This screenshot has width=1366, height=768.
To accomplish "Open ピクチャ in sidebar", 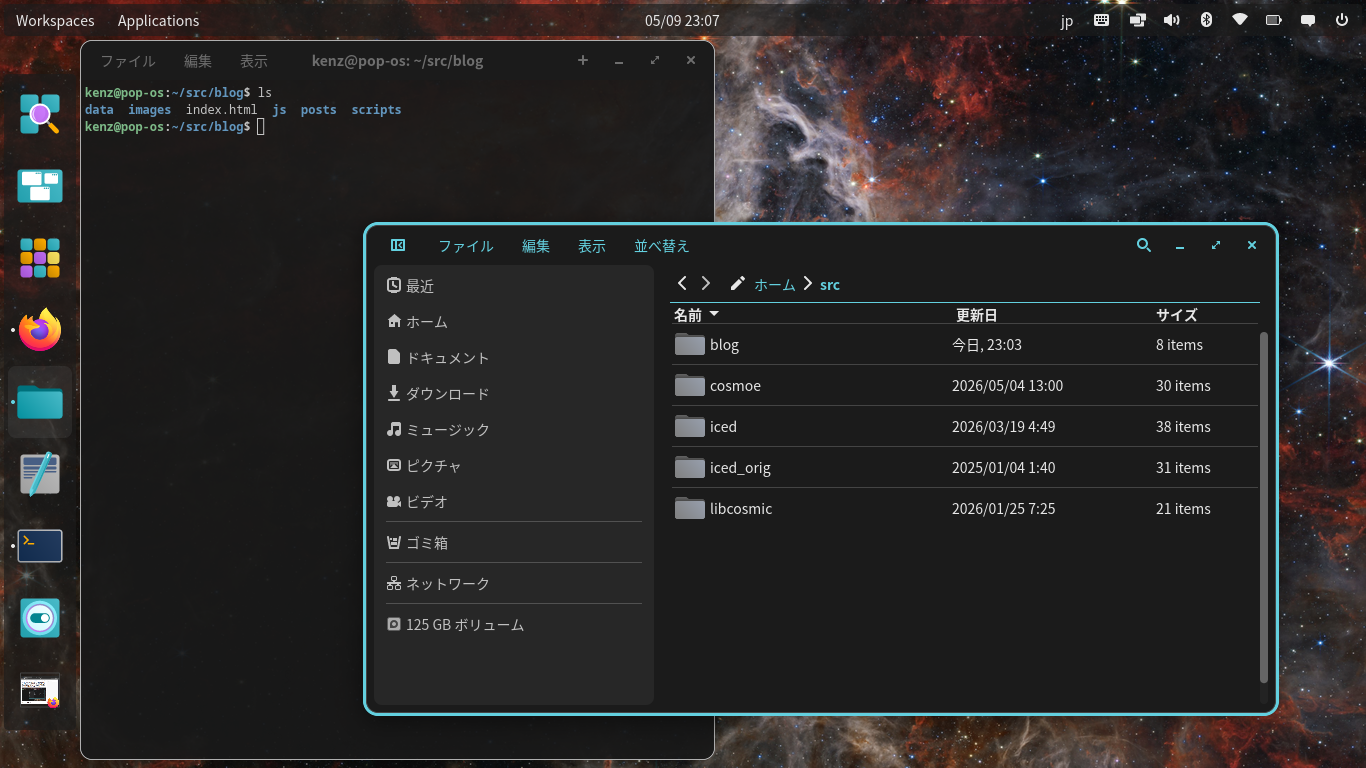I will coord(514,465).
